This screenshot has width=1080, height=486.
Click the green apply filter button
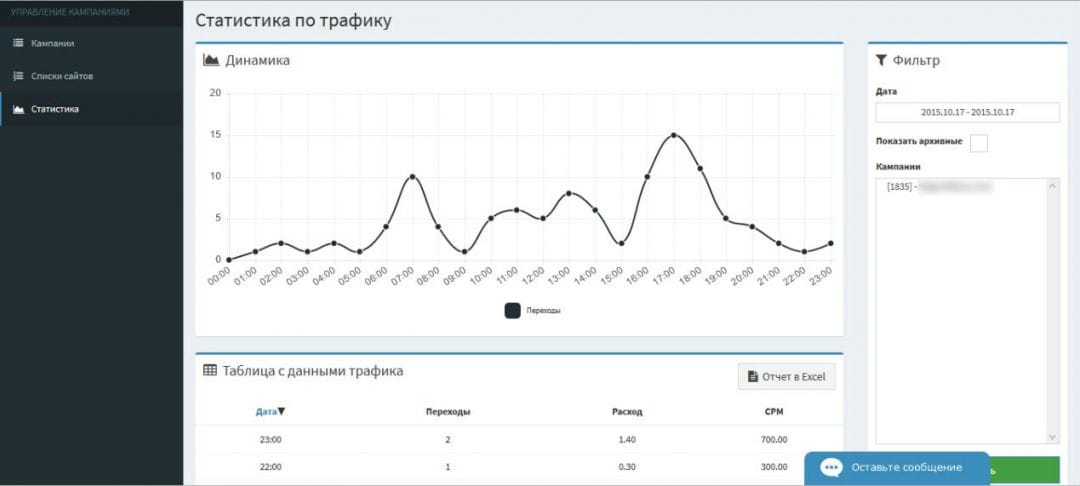[1025, 471]
